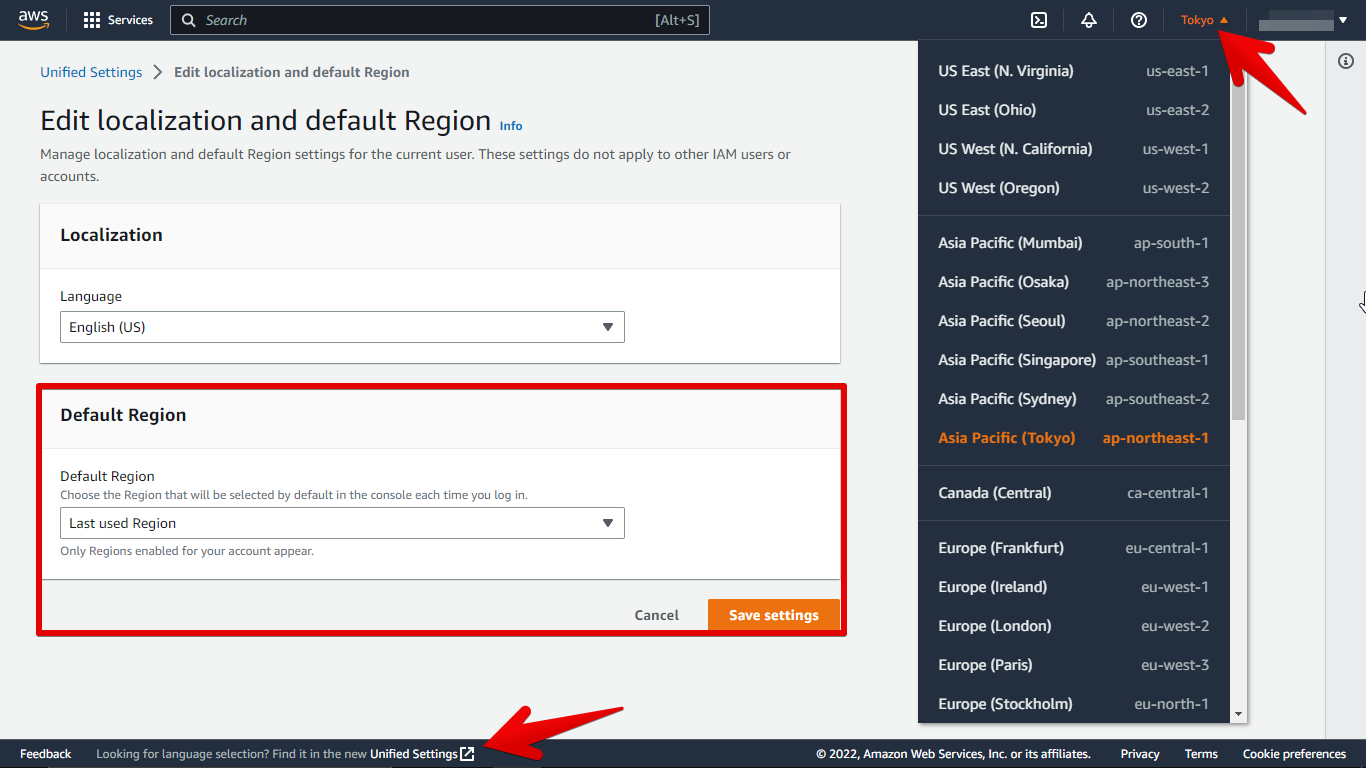The image size is (1366, 768).
Task: Open Cookie preferences in footer
Action: 1294,754
